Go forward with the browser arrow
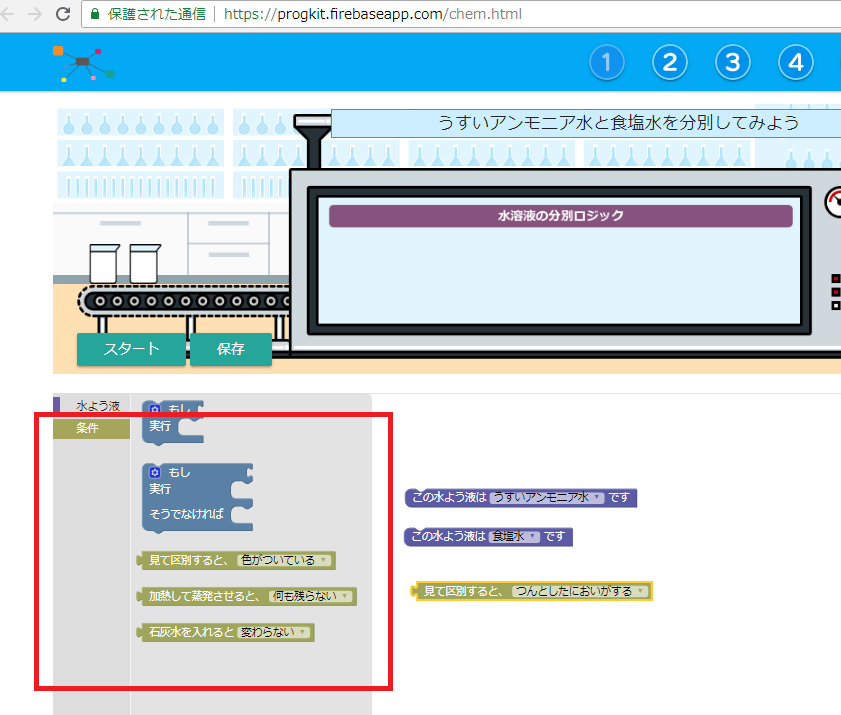 (x=35, y=14)
